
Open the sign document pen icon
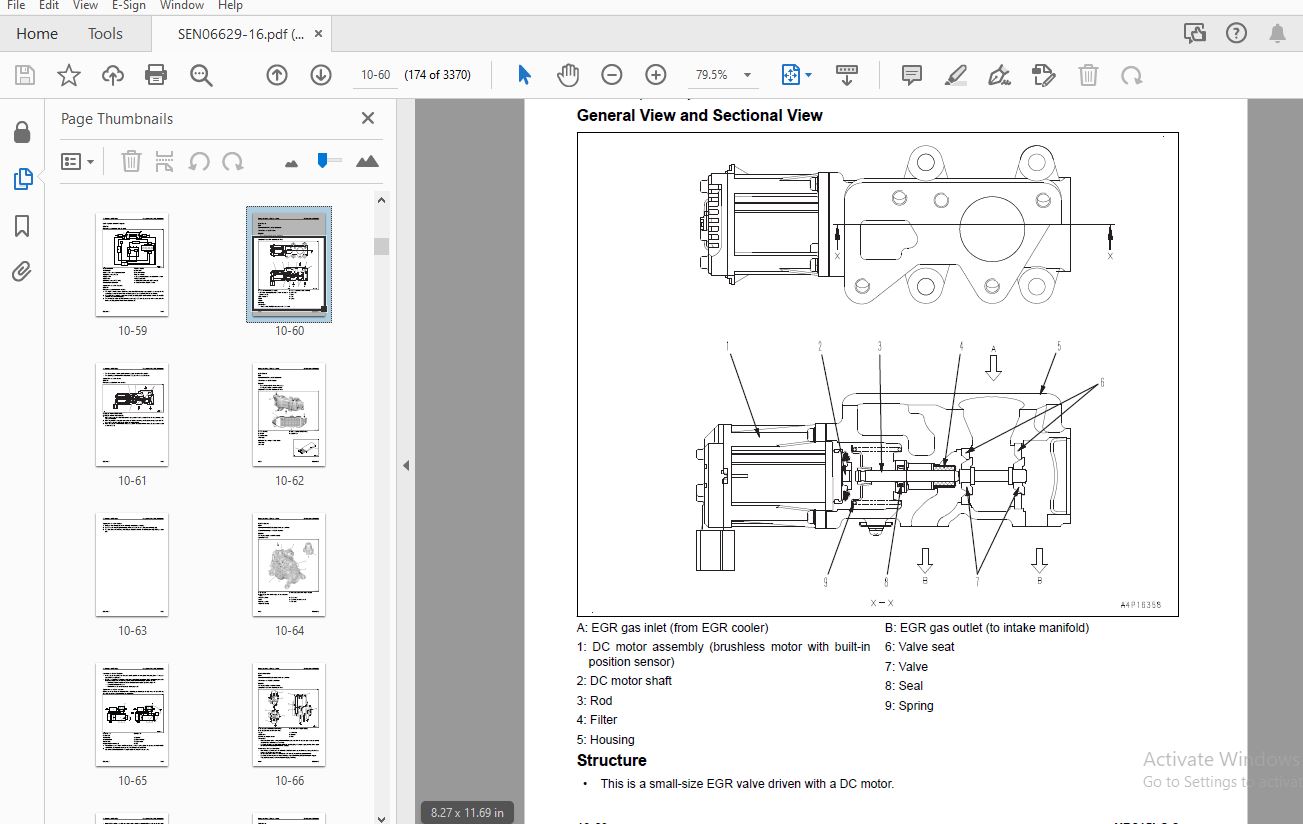[x=999, y=75]
